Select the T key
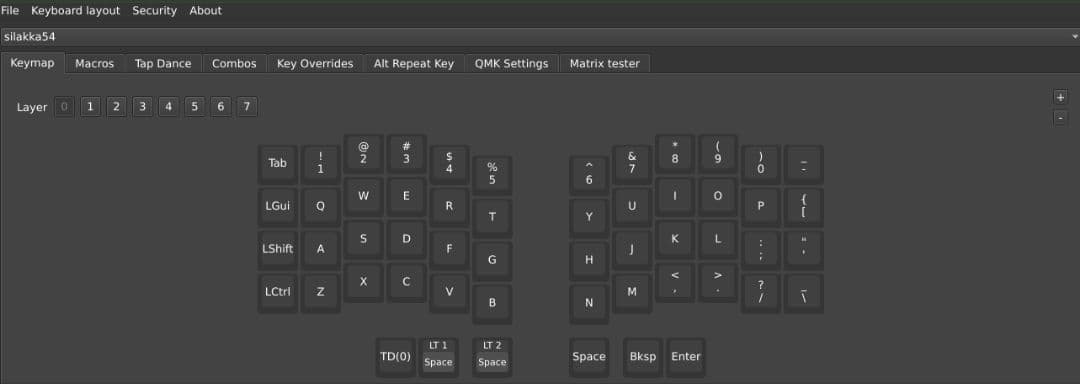The image size is (1080, 384). point(492,217)
